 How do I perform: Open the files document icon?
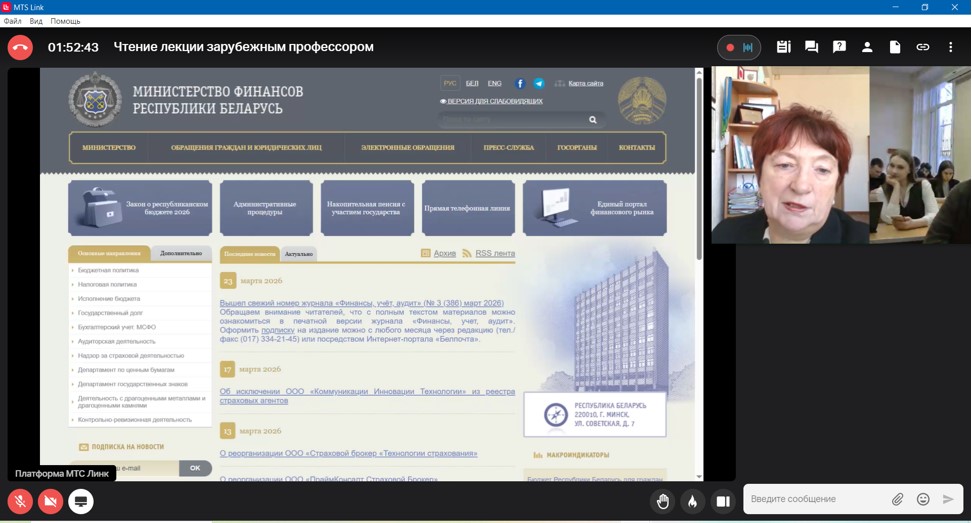pyautogui.click(x=895, y=47)
